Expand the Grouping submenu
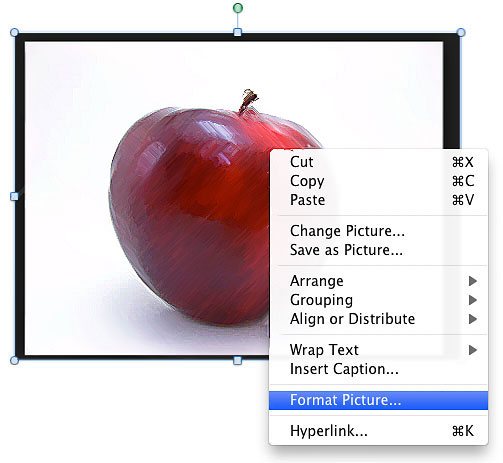 (378, 300)
